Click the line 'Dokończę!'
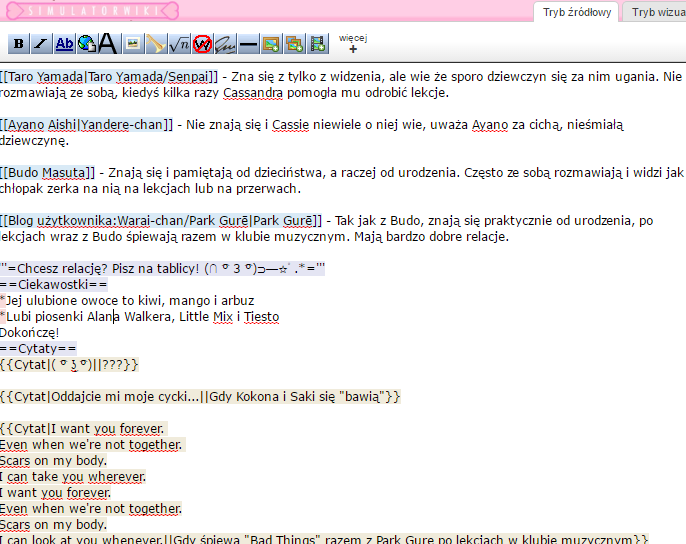 [x=29, y=333]
